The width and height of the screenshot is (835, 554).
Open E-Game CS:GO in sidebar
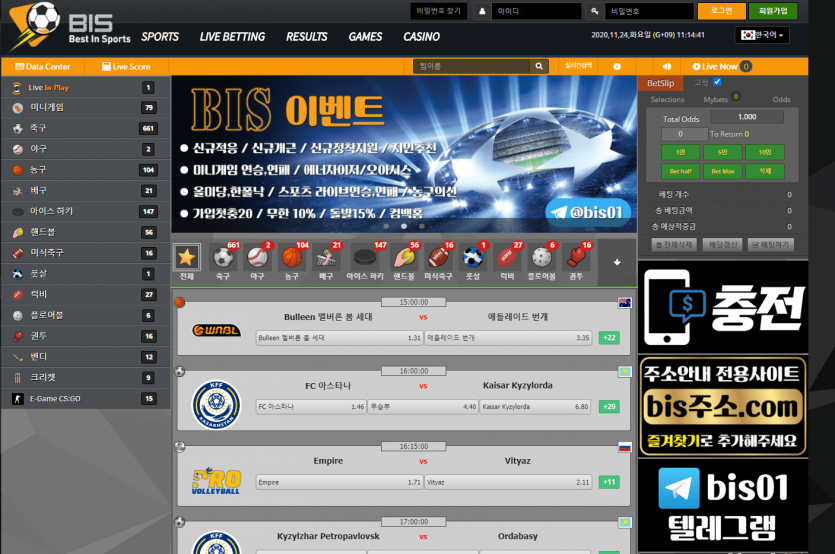point(85,398)
